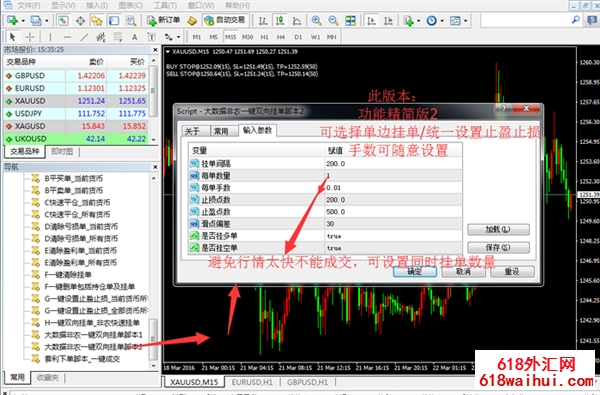
Task: Open the 插入(I) menu
Action: pyautogui.click(x=96, y=5)
